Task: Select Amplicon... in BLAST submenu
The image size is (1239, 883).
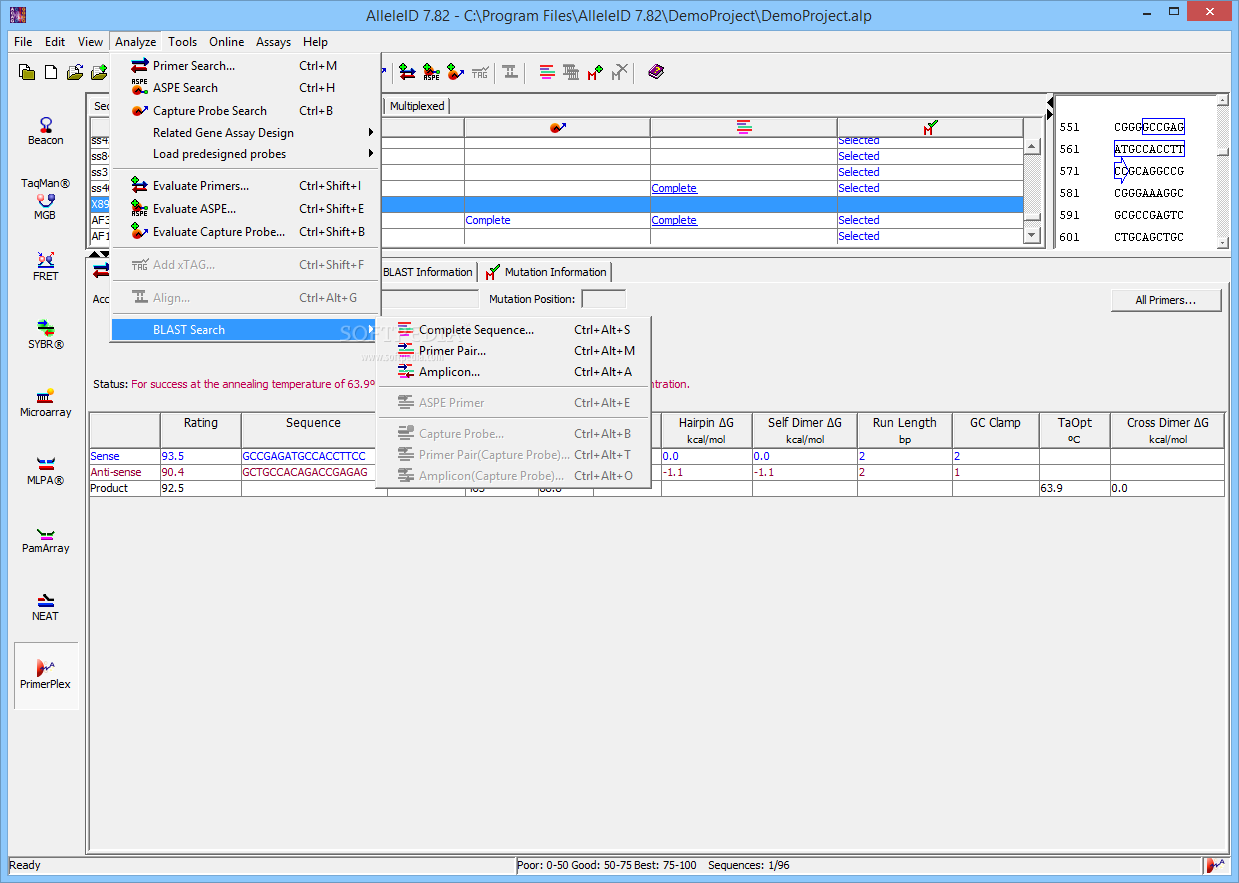Action: tap(514, 372)
